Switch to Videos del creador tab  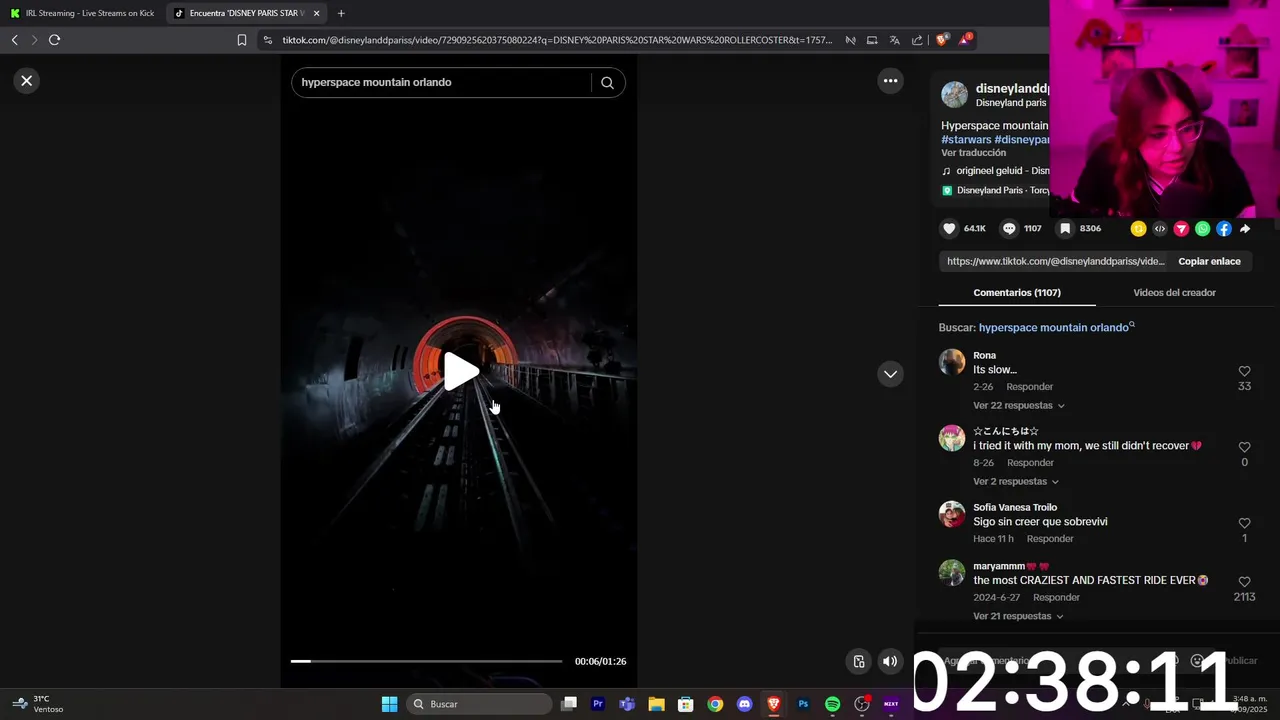[1174, 293]
